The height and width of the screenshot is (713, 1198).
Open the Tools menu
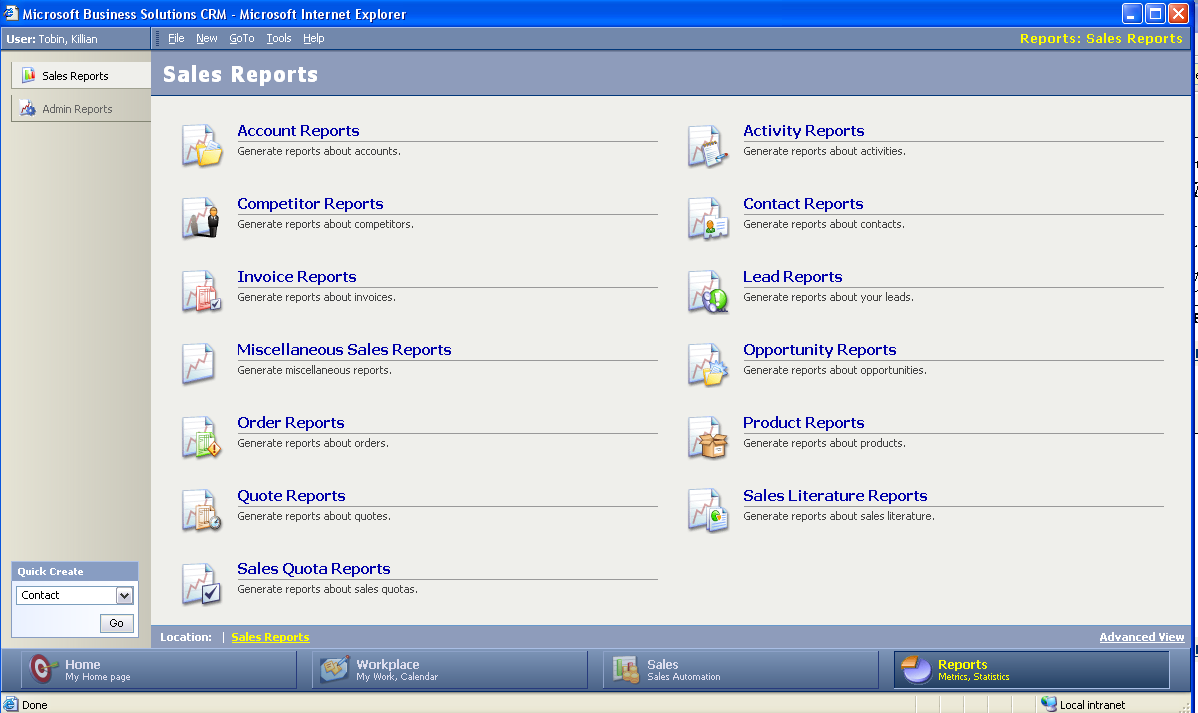(x=278, y=38)
